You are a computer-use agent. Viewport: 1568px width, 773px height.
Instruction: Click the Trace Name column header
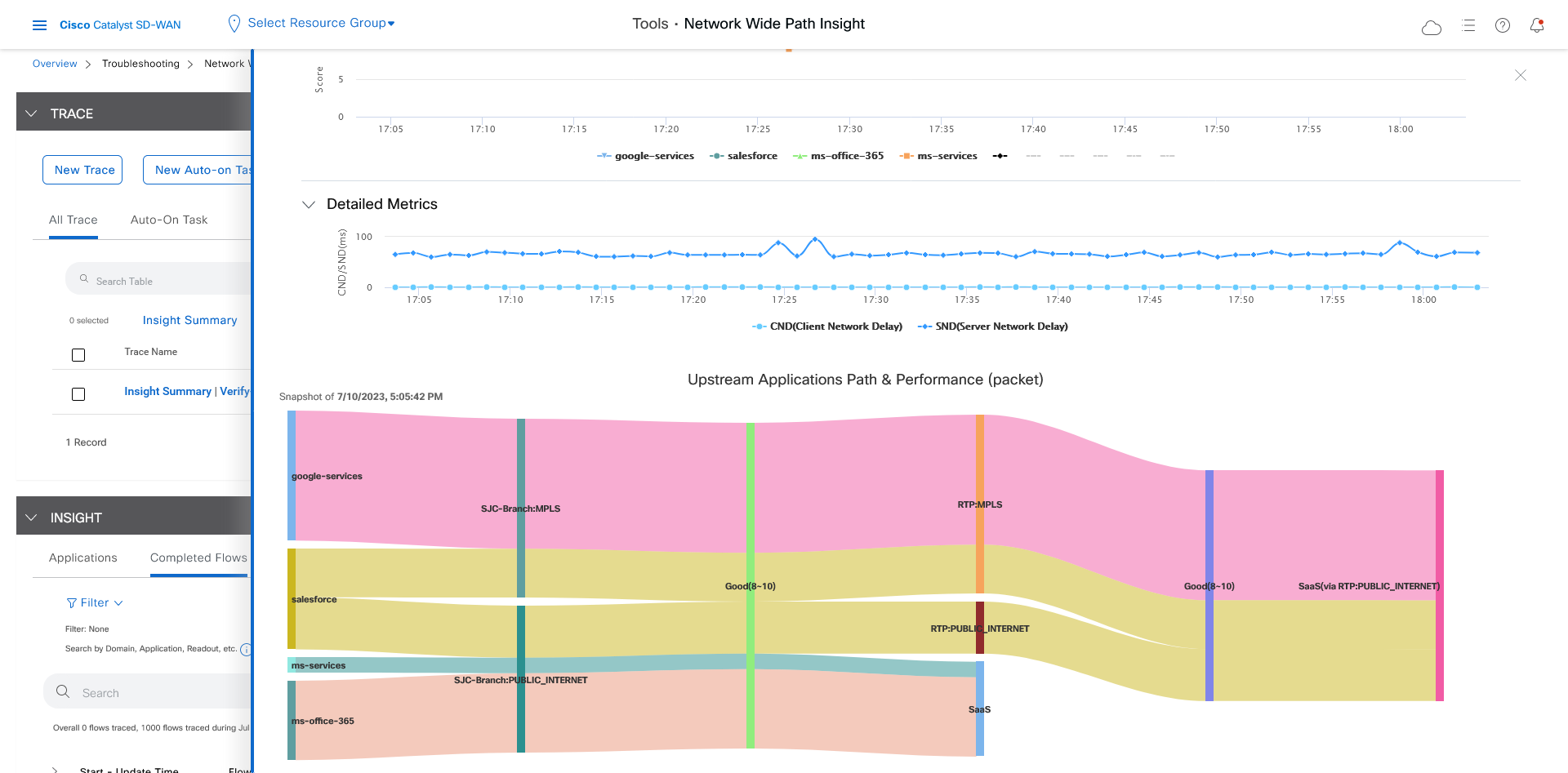pos(151,352)
